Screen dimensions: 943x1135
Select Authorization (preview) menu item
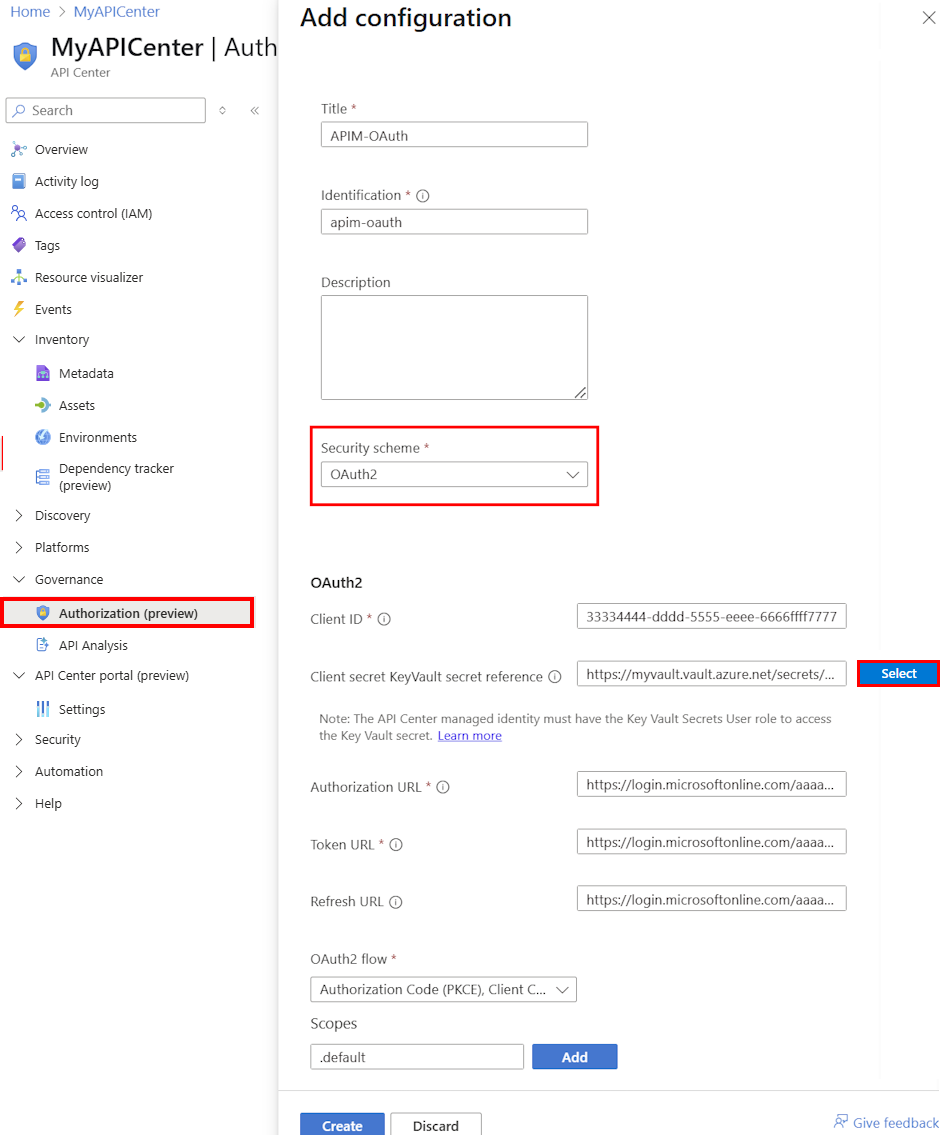point(127,613)
